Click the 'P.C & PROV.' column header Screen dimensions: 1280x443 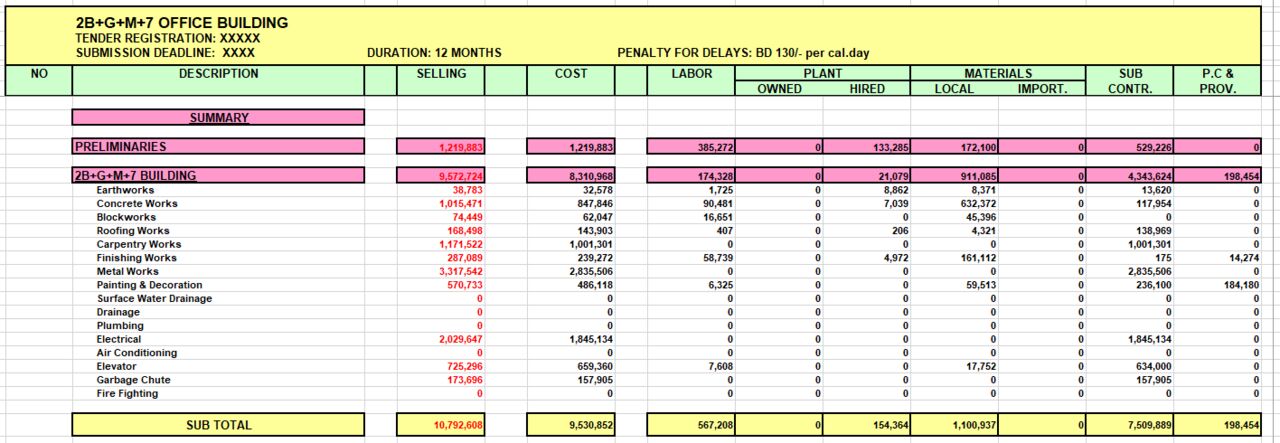[x=1217, y=80]
